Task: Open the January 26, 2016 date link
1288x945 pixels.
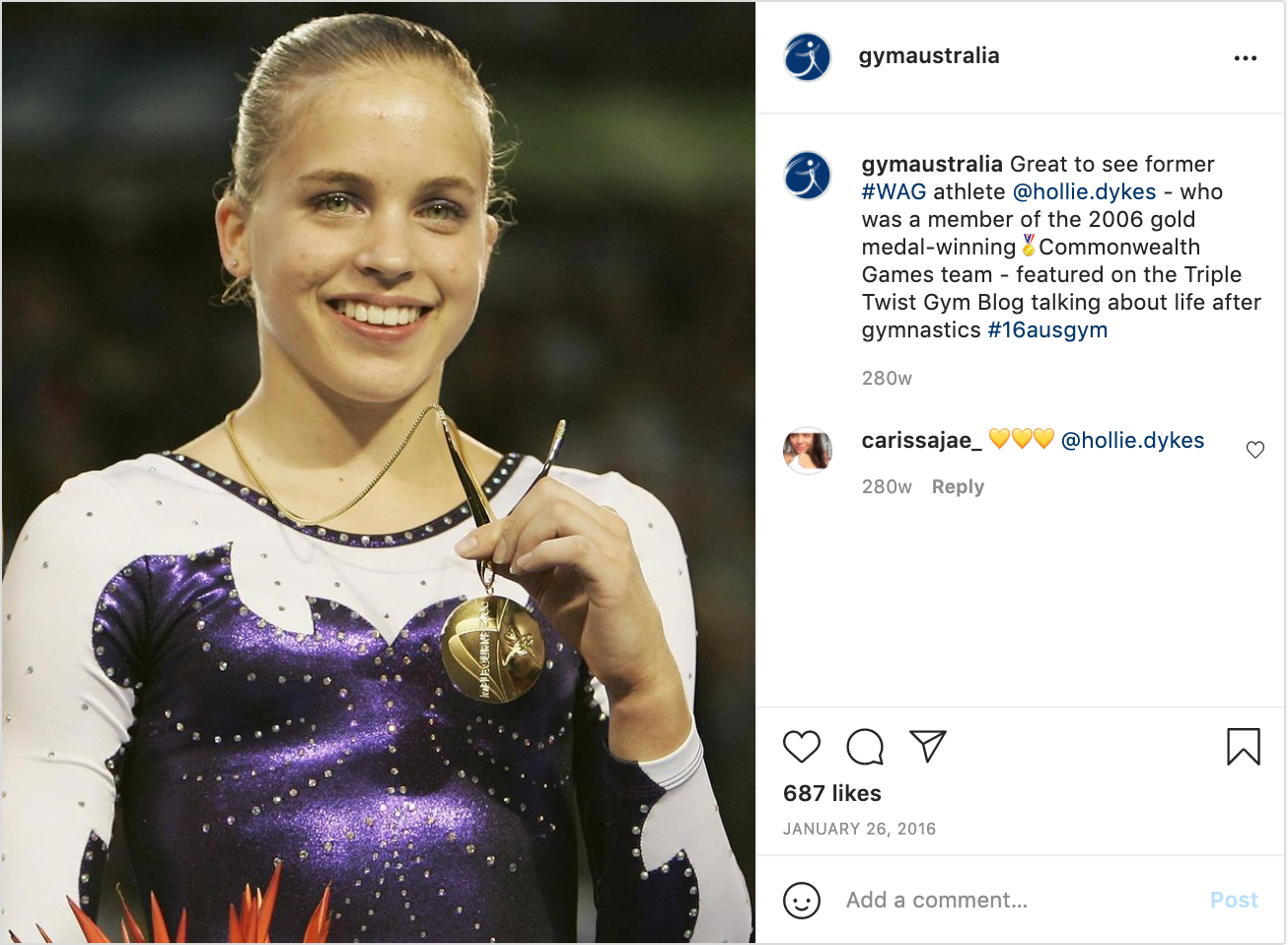Action: point(859,829)
